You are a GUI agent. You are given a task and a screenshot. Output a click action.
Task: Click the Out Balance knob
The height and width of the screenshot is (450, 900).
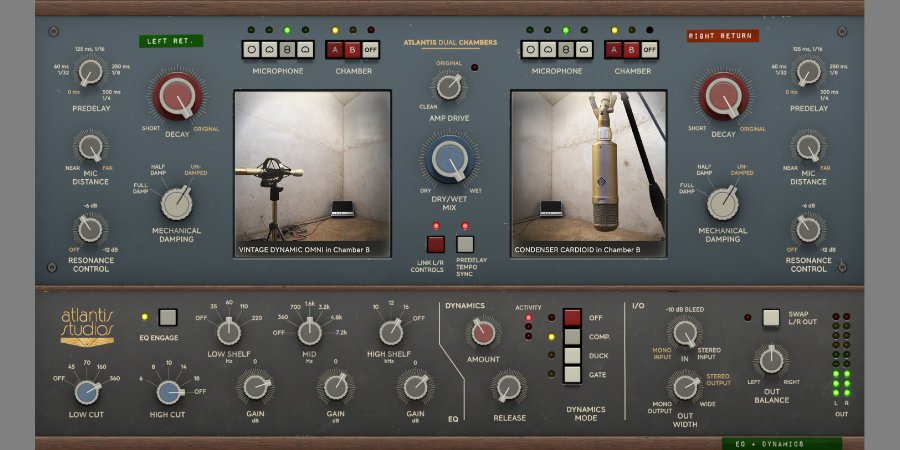(x=771, y=360)
